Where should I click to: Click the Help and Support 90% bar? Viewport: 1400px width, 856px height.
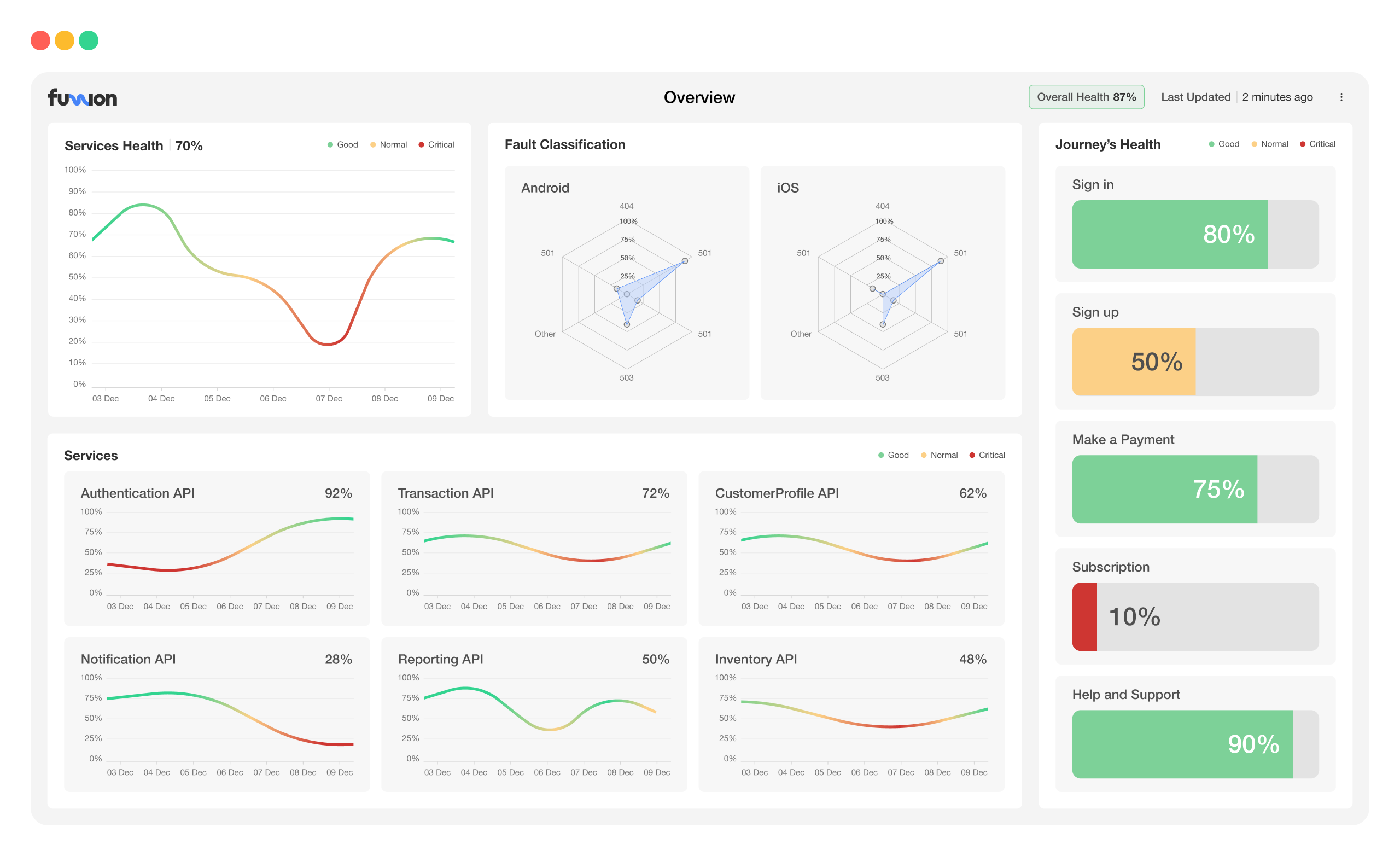pos(1195,744)
